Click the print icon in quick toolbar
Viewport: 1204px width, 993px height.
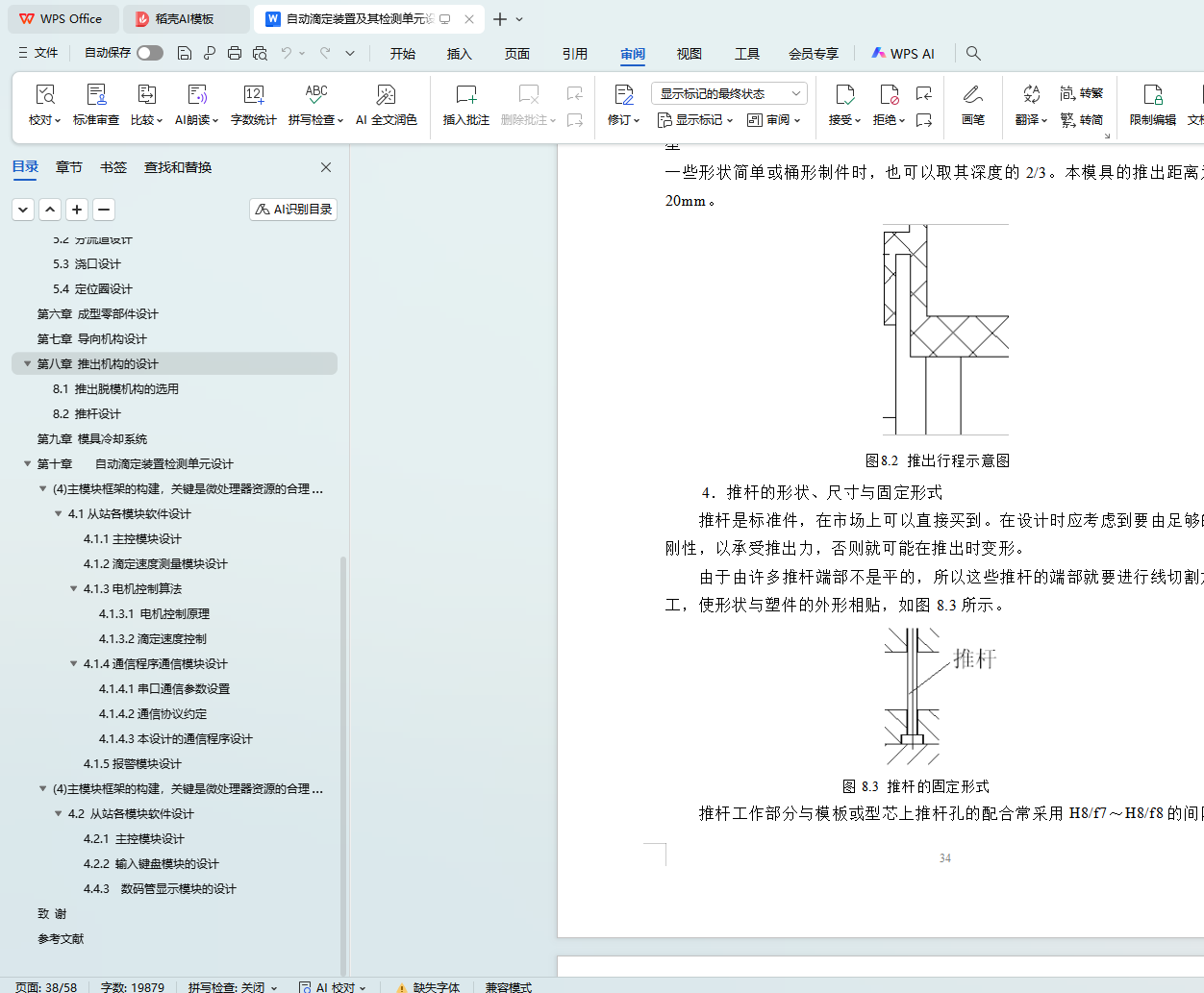tap(235, 53)
